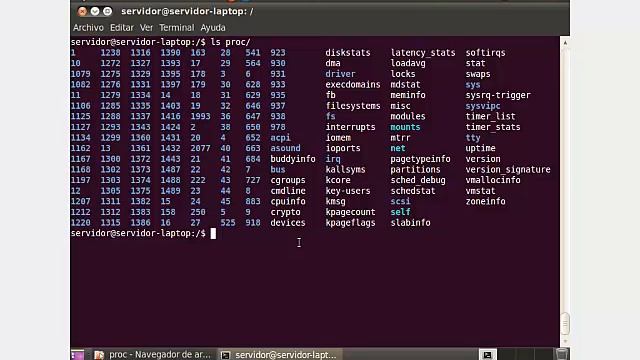Select servidor@servidor-laptop taskbar button
This screenshot has height=360, width=640.
279,355
